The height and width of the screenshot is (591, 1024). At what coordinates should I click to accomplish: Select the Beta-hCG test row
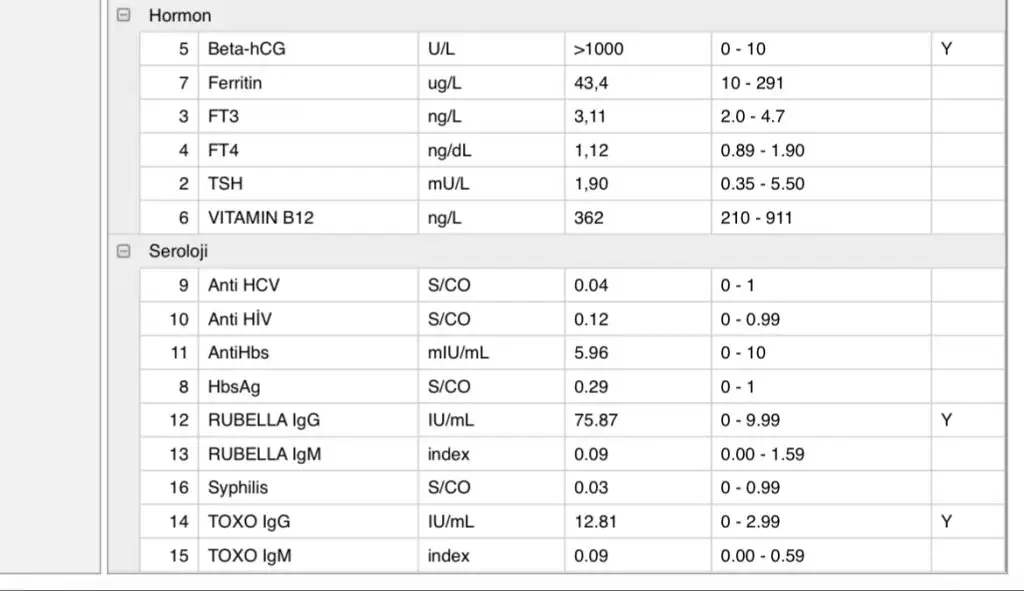pos(246,49)
